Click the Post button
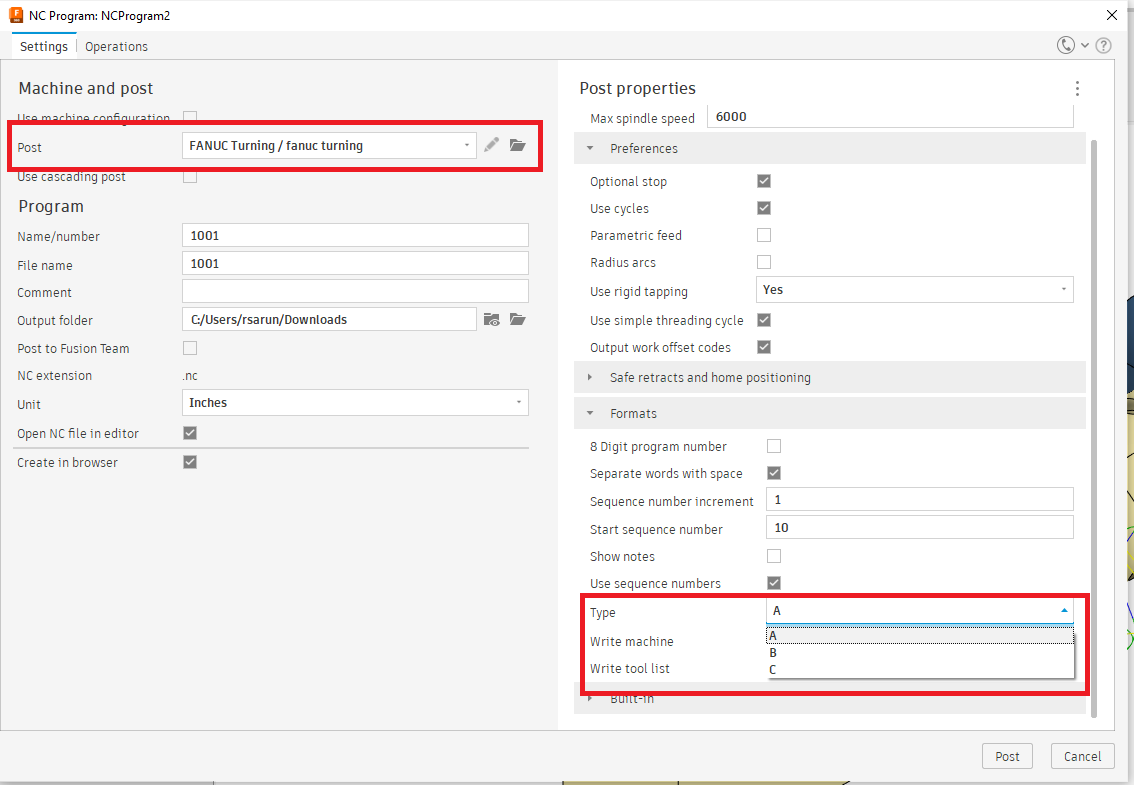The width and height of the screenshot is (1134, 785). 1007,756
